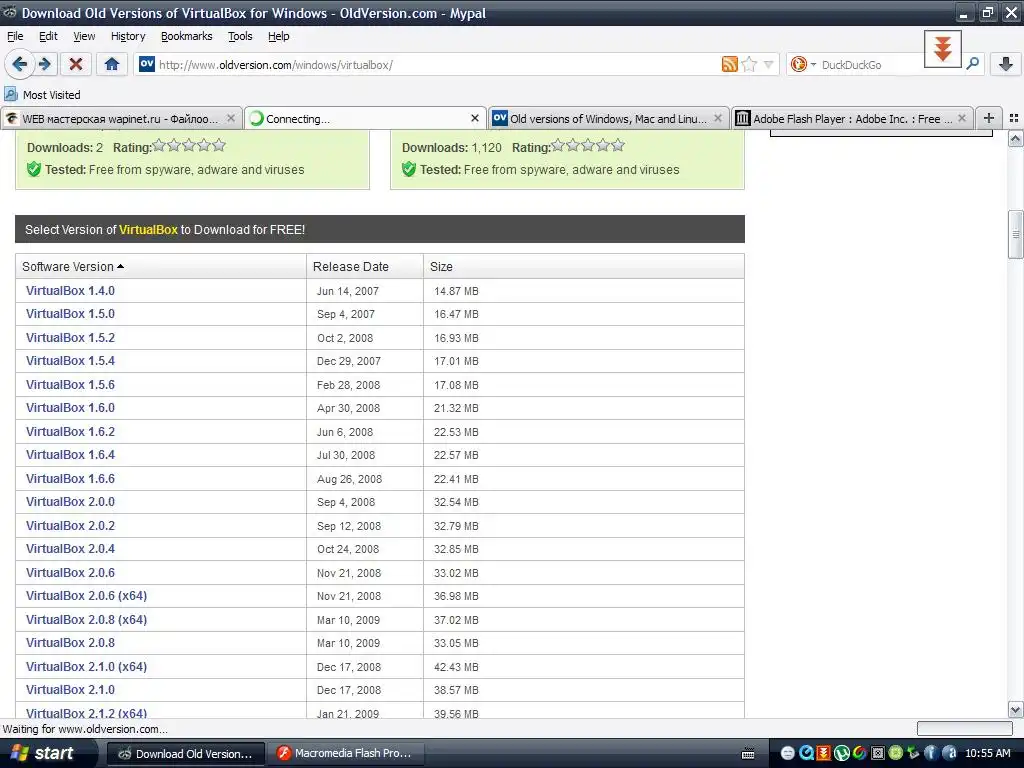The width and height of the screenshot is (1024, 768).
Task: Close the wapinet.ru tab
Action: [x=231, y=118]
